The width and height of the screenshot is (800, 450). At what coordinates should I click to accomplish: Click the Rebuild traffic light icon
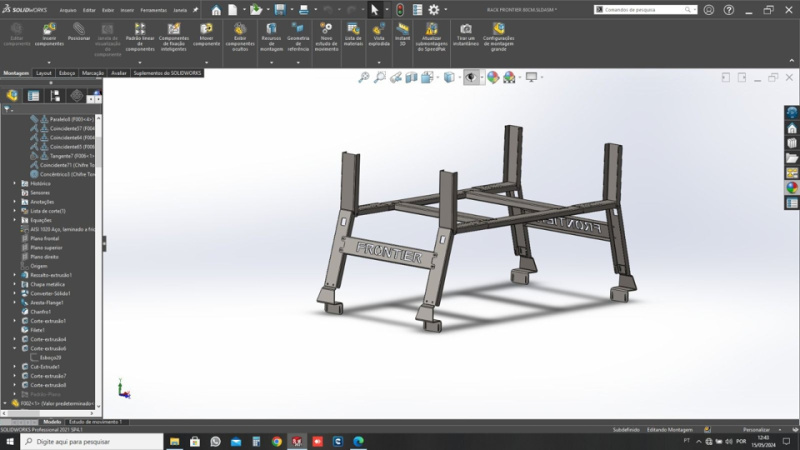401,10
